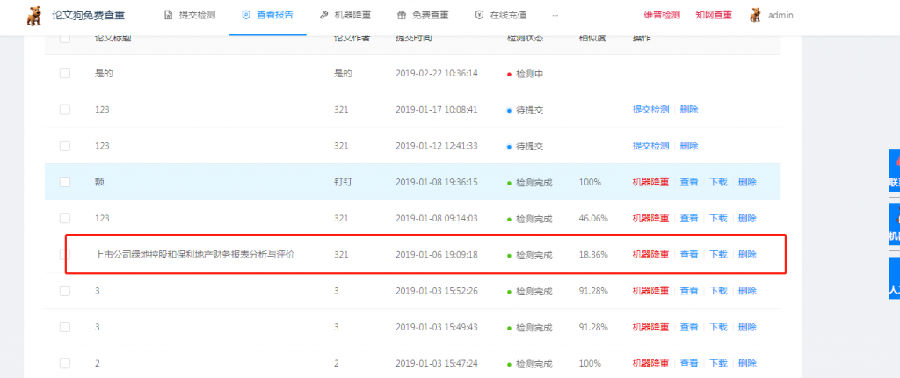Delete the 2019-01-17 10:08:41 entry
The height and width of the screenshot is (378, 900).
point(689,110)
